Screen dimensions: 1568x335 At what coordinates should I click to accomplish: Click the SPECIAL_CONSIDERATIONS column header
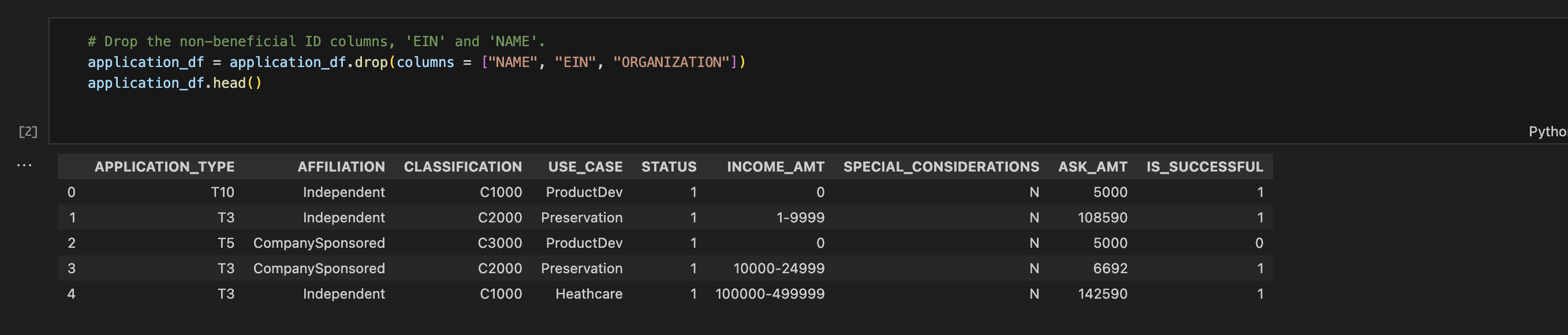pyautogui.click(x=941, y=167)
